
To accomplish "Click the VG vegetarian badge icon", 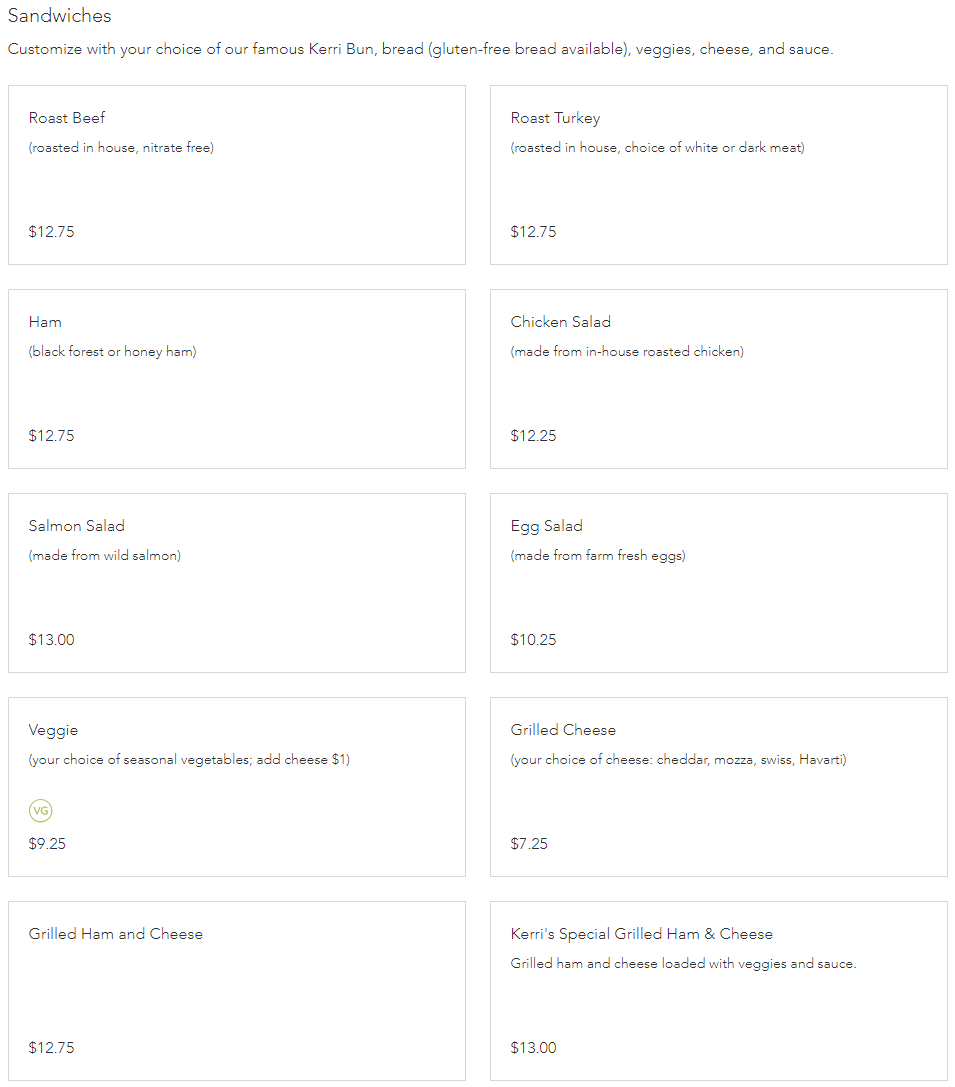I will [40, 810].
